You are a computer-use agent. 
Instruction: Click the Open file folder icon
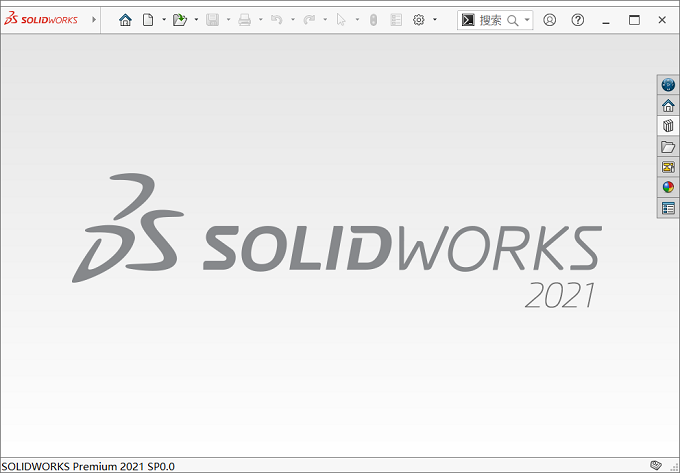pos(180,20)
